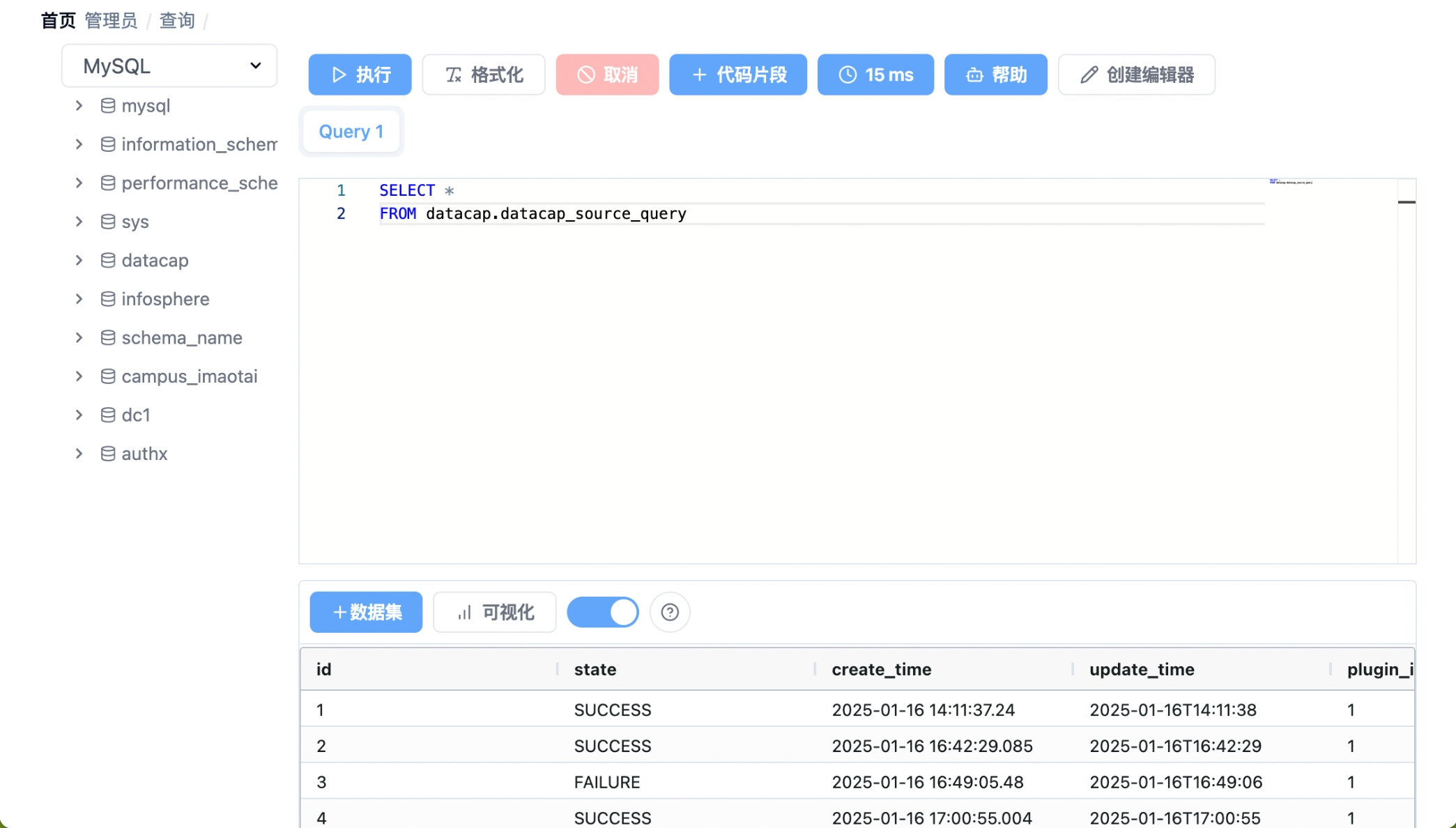Screen dimensions: 1456x828
Task: Click the pencil icon on 创建编辑器
Action: (x=1089, y=75)
